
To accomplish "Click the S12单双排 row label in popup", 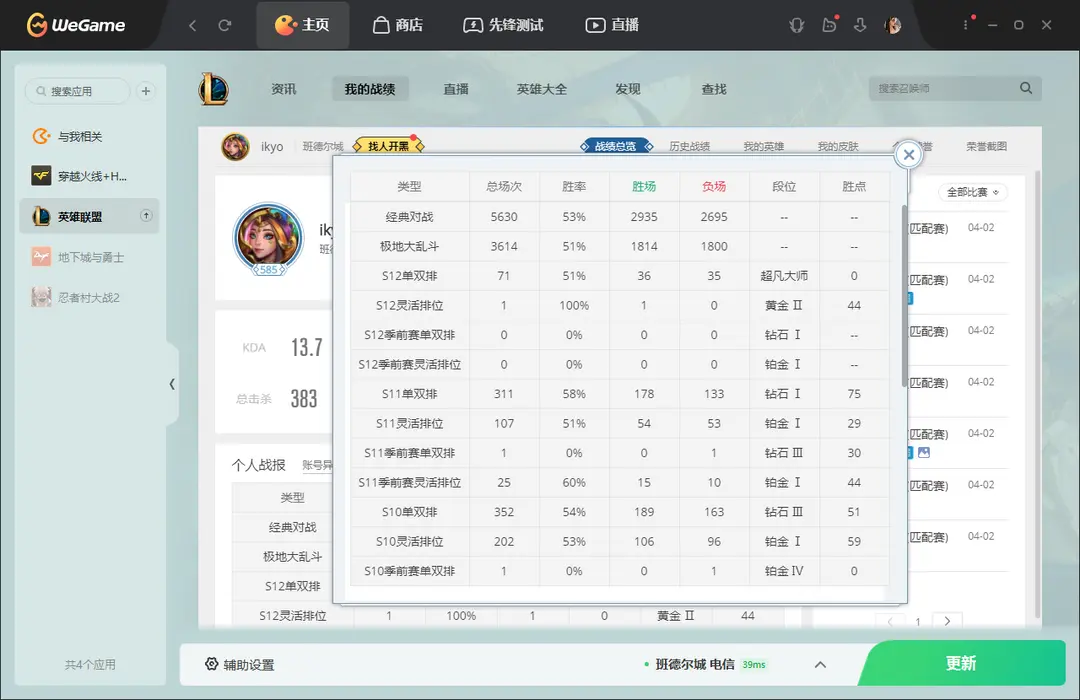I will pos(410,276).
